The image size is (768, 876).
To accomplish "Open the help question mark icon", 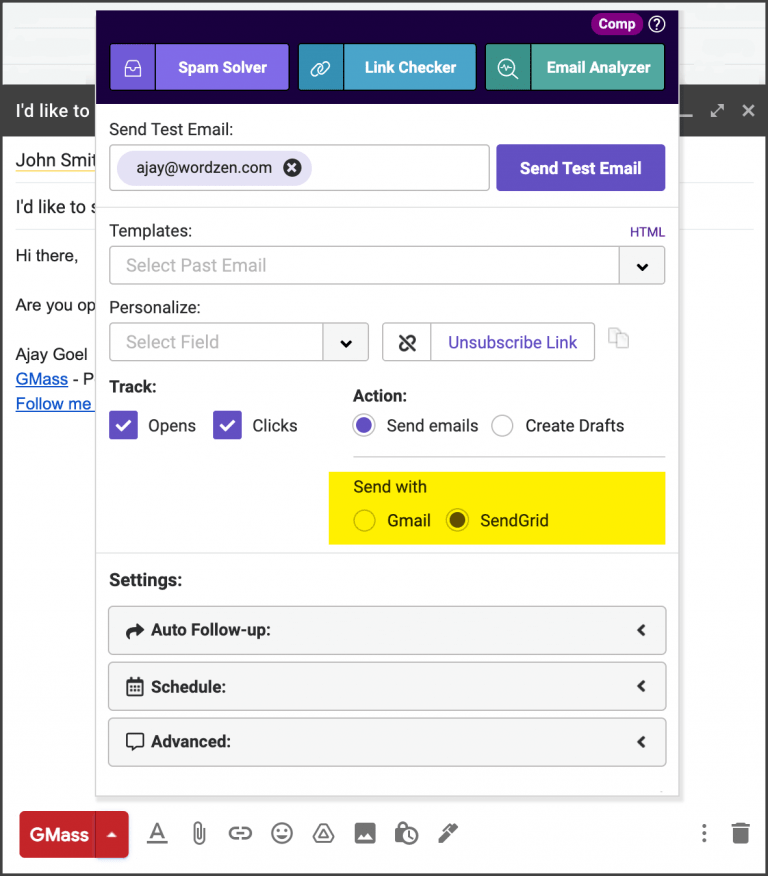I will coord(657,24).
